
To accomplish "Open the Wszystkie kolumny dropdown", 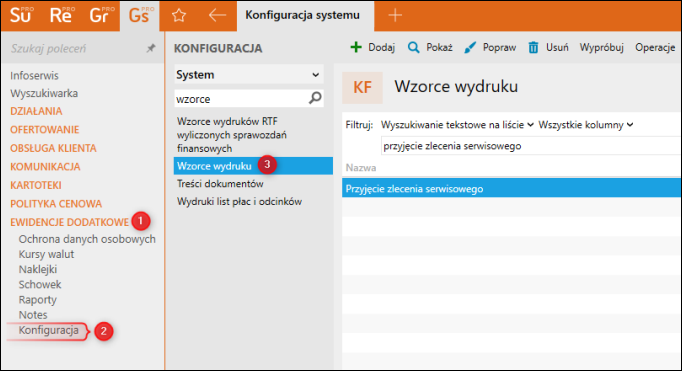I will 585,125.
